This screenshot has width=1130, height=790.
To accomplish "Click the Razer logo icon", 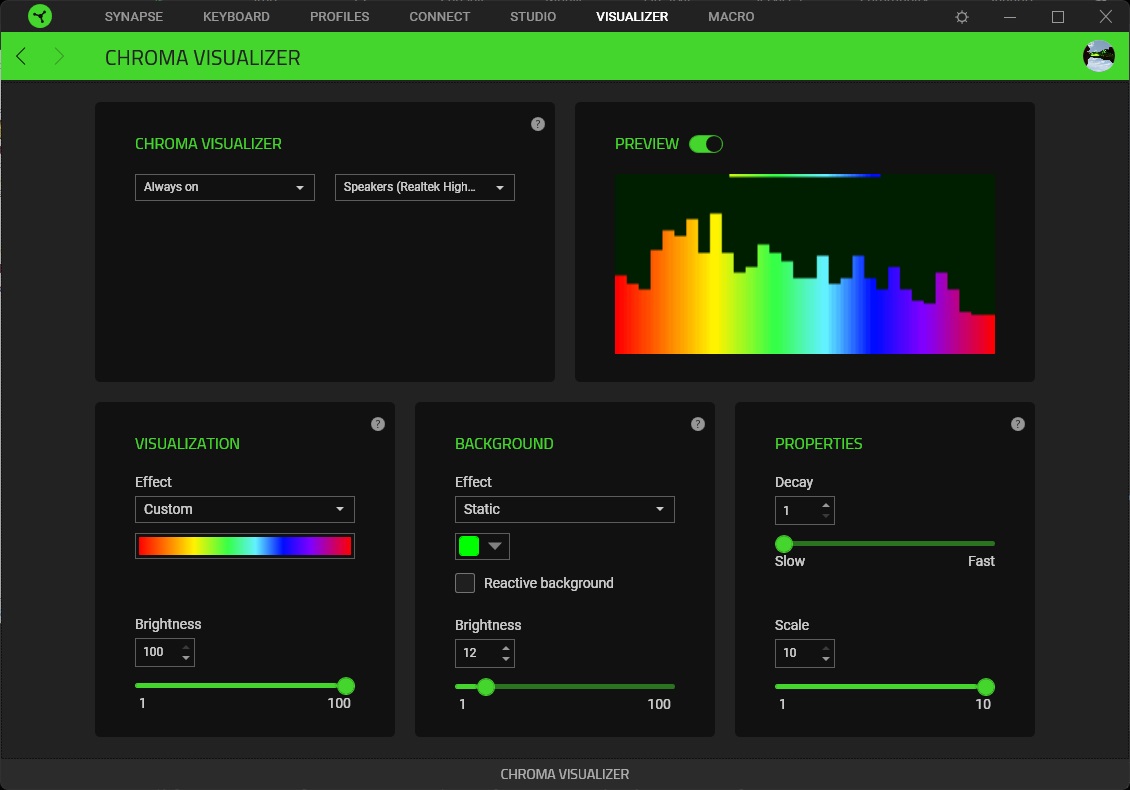I will pos(40,16).
